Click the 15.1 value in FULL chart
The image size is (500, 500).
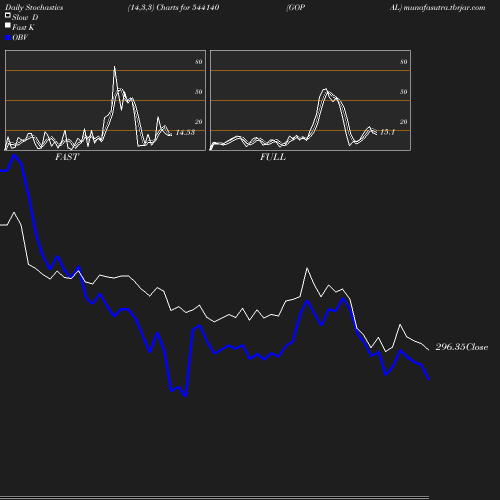tap(387, 132)
